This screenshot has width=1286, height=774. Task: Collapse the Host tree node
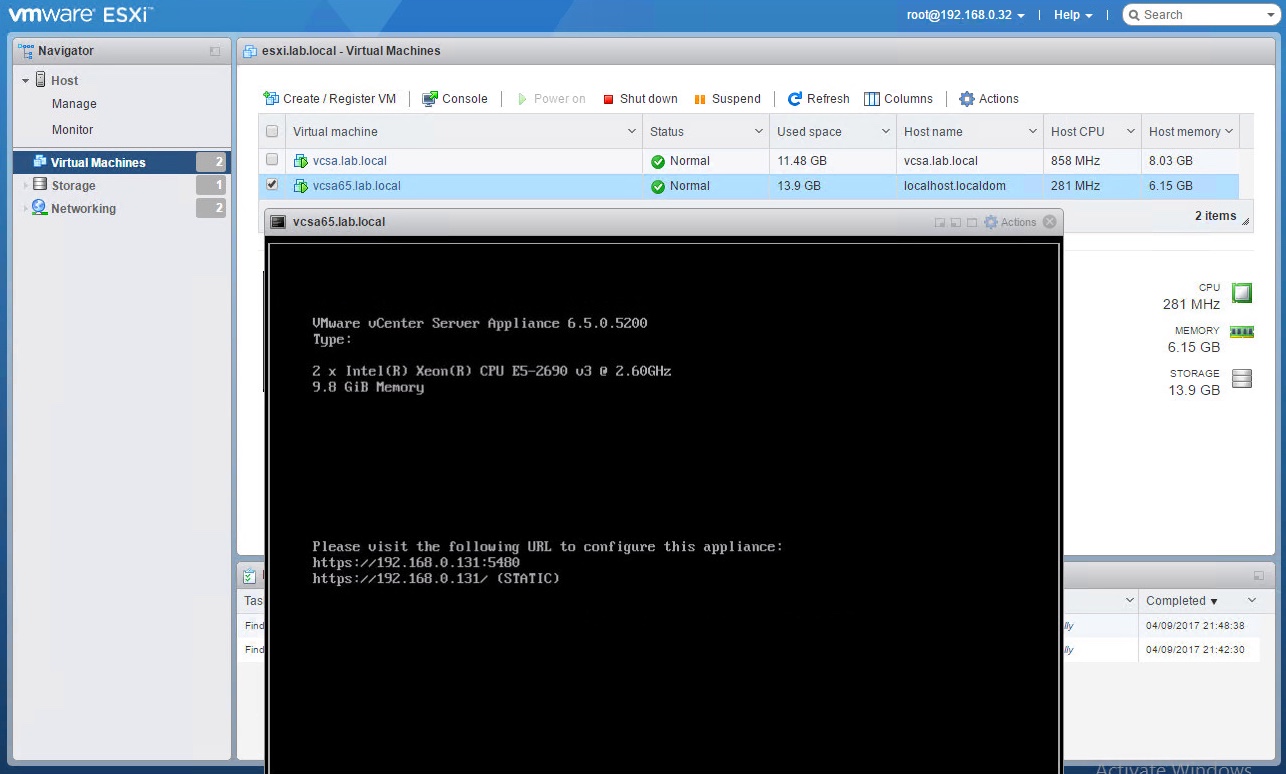(x=26, y=80)
